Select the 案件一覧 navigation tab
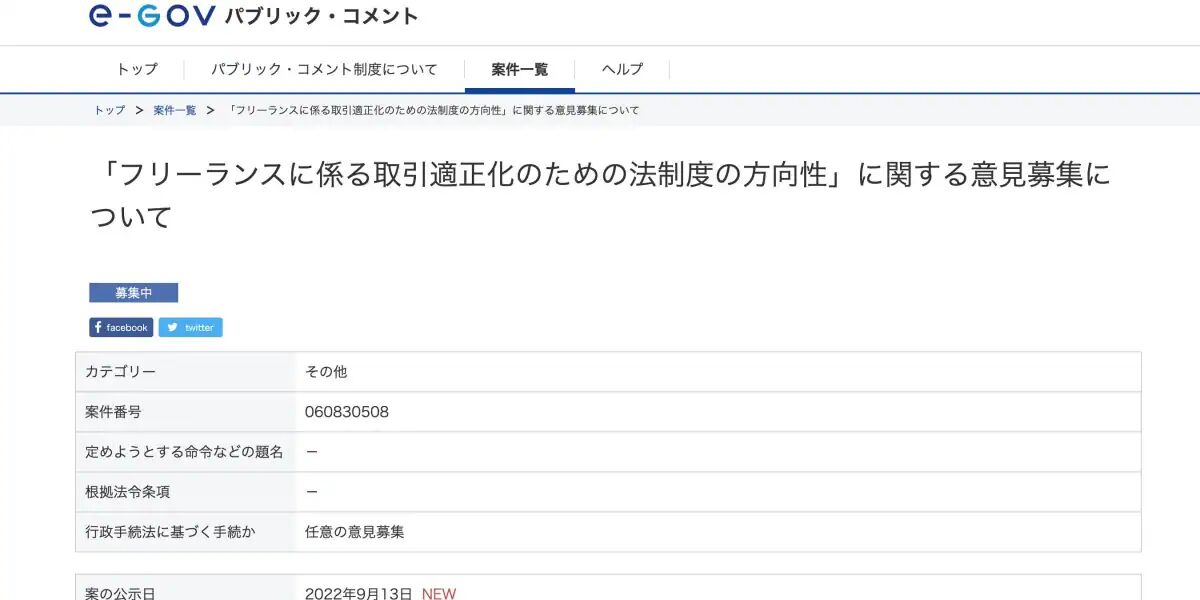 coord(520,69)
